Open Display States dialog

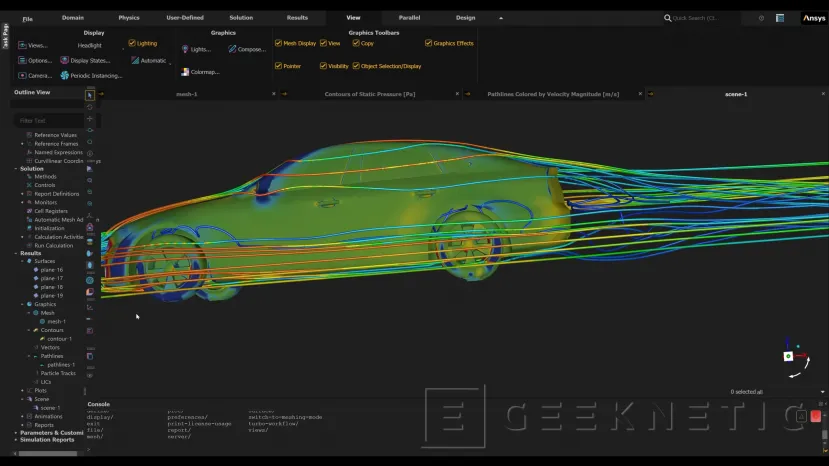click(85, 60)
